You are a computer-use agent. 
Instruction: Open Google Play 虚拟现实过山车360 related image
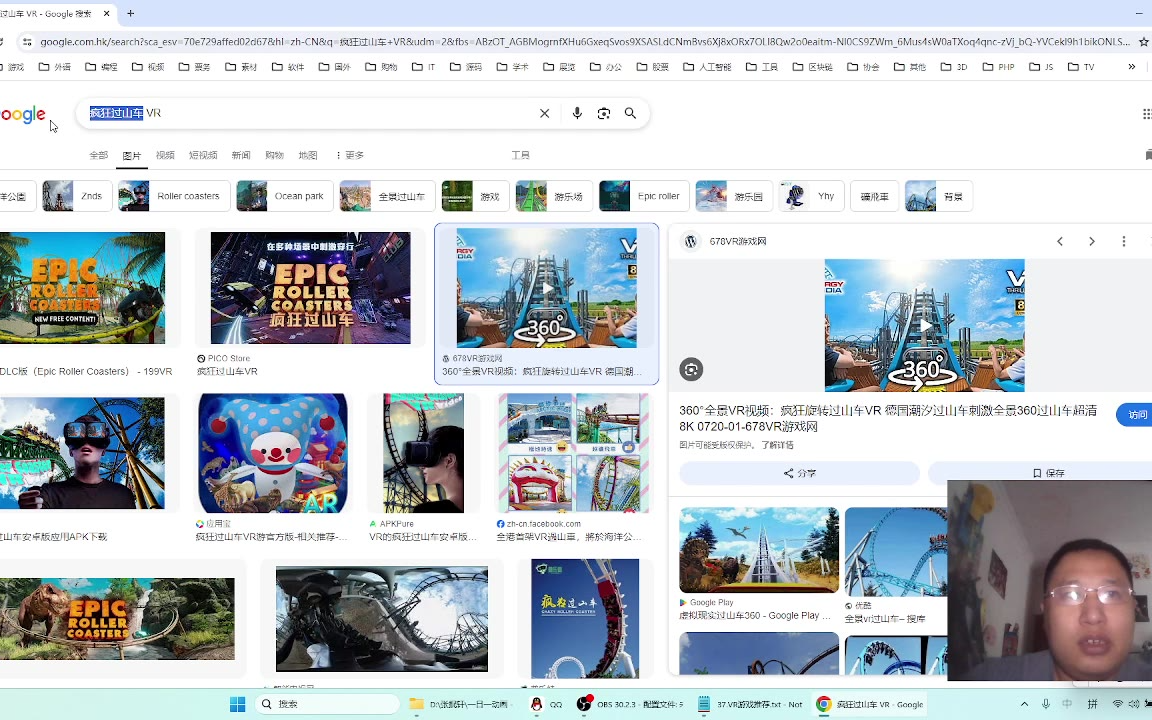click(x=759, y=550)
